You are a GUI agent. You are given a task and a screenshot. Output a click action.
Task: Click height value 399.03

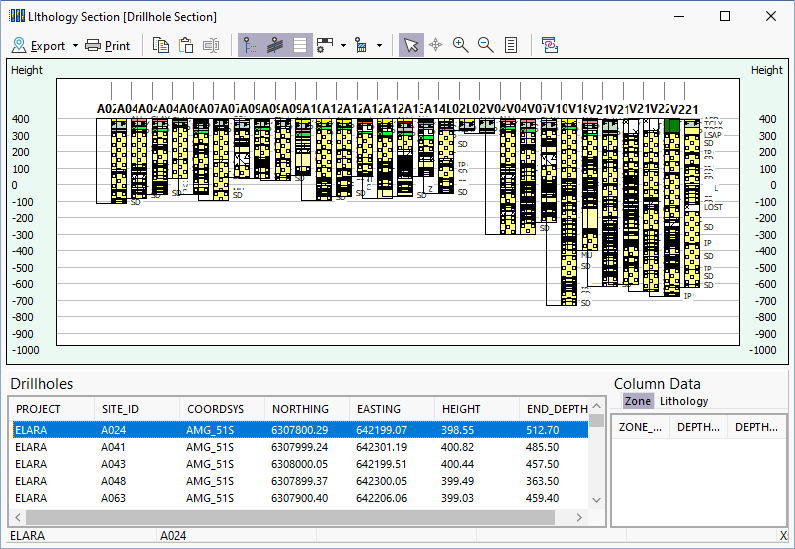(457, 498)
